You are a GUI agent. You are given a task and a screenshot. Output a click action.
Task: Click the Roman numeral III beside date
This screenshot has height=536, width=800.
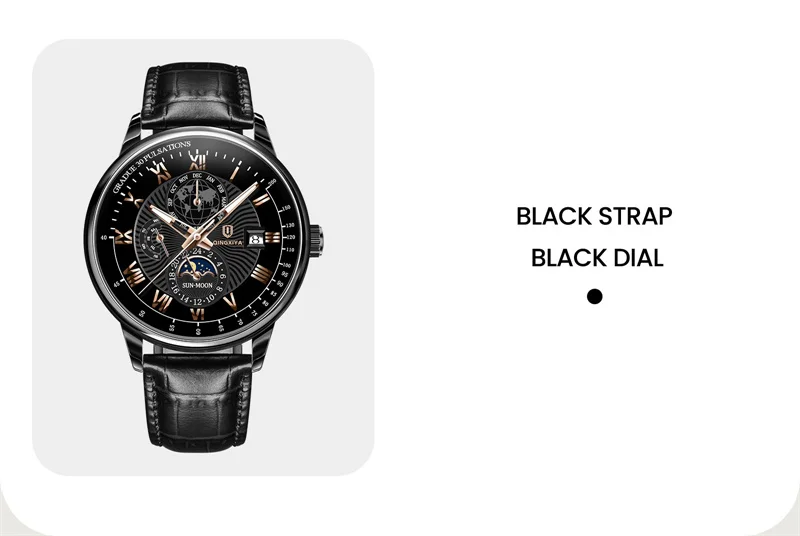273,237
